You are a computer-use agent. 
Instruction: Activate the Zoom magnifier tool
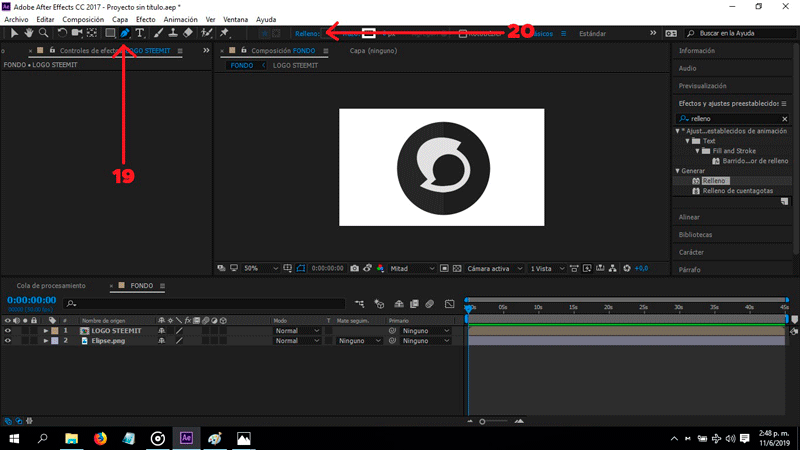[x=43, y=33]
